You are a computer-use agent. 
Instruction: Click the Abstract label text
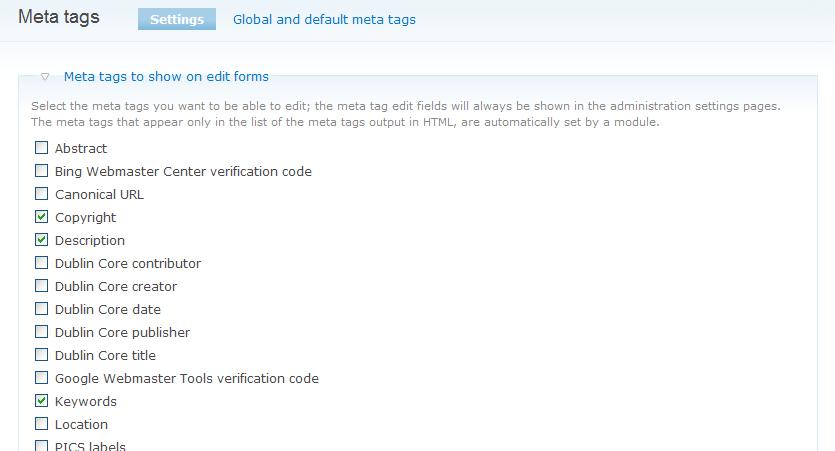tap(81, 148)
